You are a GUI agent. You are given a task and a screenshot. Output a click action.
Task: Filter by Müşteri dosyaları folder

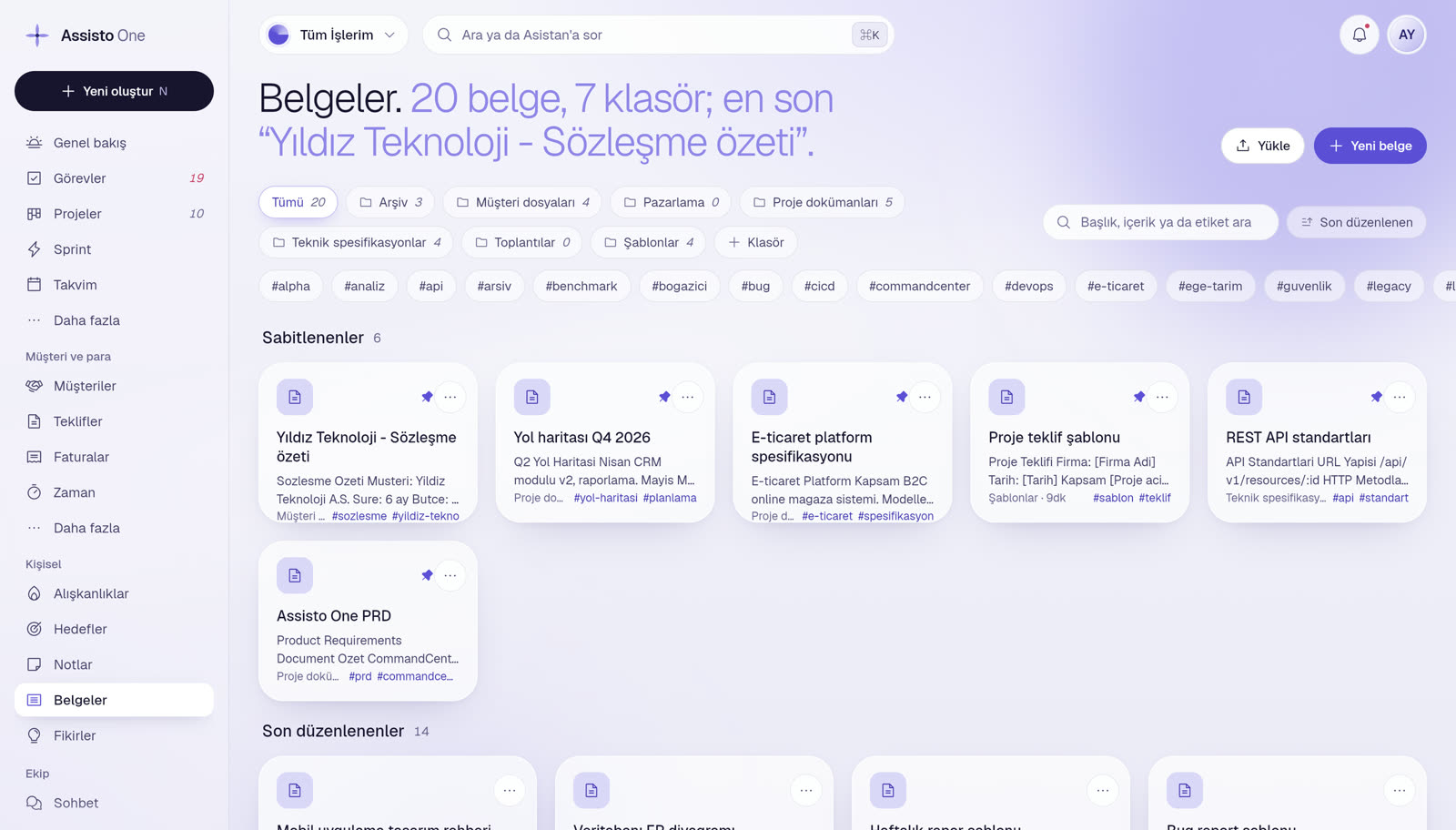[522, 202]
